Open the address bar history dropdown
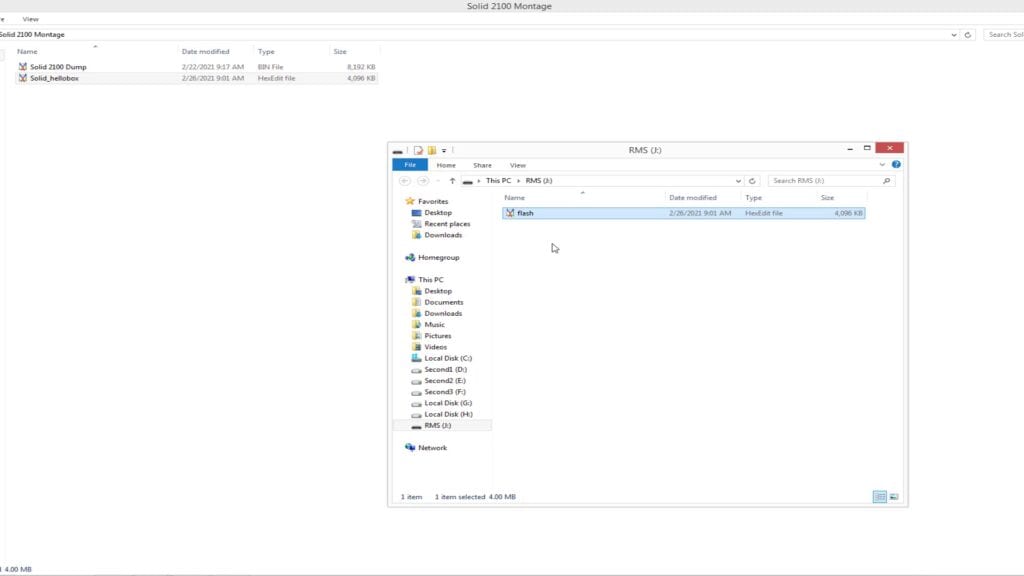This screenshot has height=576, width=1024. pyautogui.click(x=738, y=181)
